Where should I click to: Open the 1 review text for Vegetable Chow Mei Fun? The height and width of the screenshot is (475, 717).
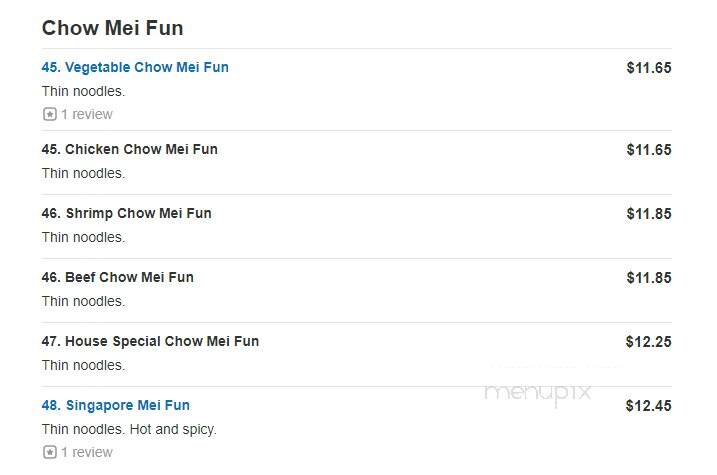(x=87, y=114)
